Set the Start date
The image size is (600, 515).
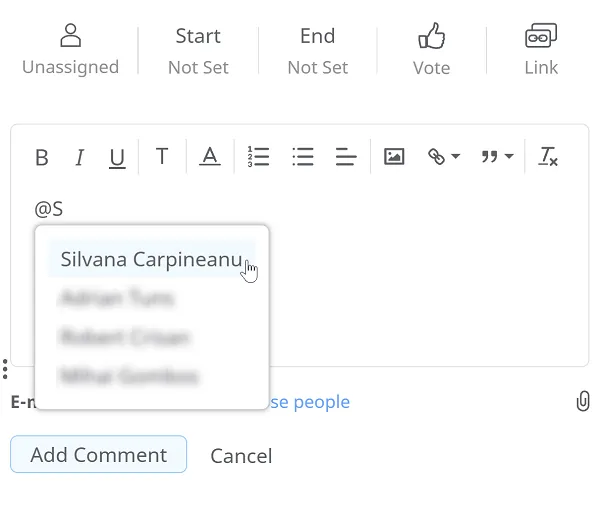198,50
